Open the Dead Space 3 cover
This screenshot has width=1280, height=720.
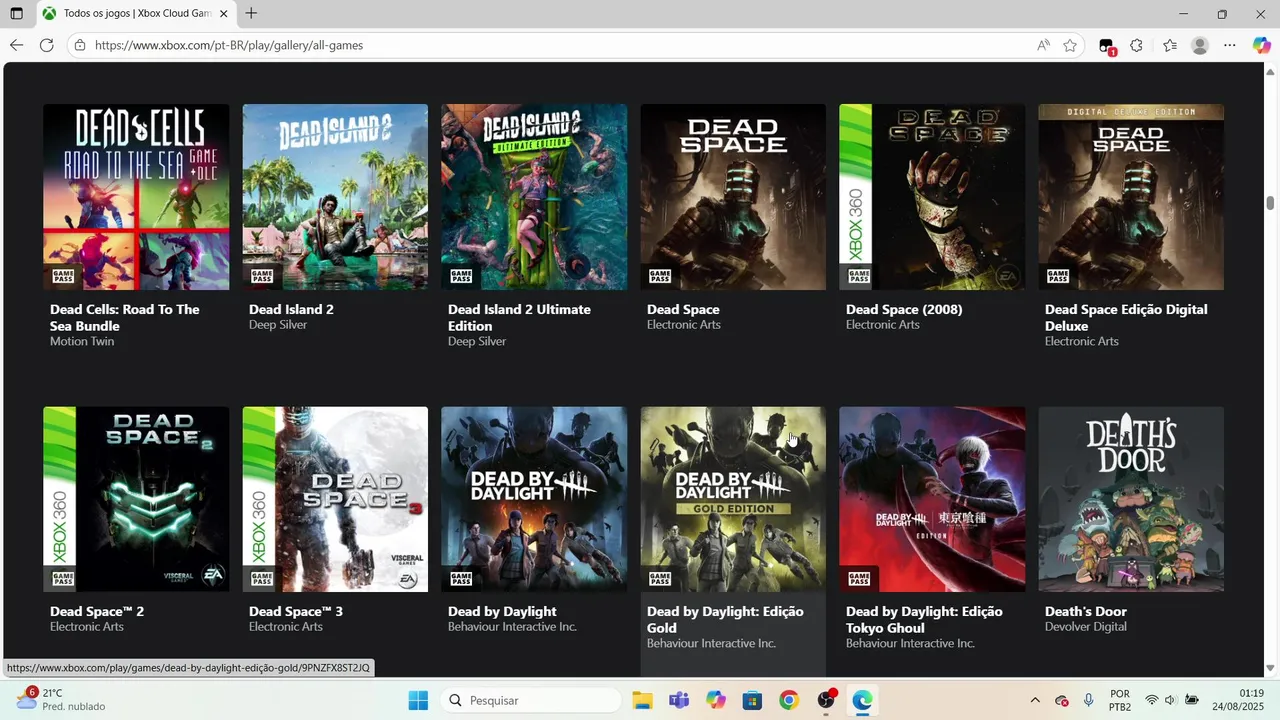point(335,499)
